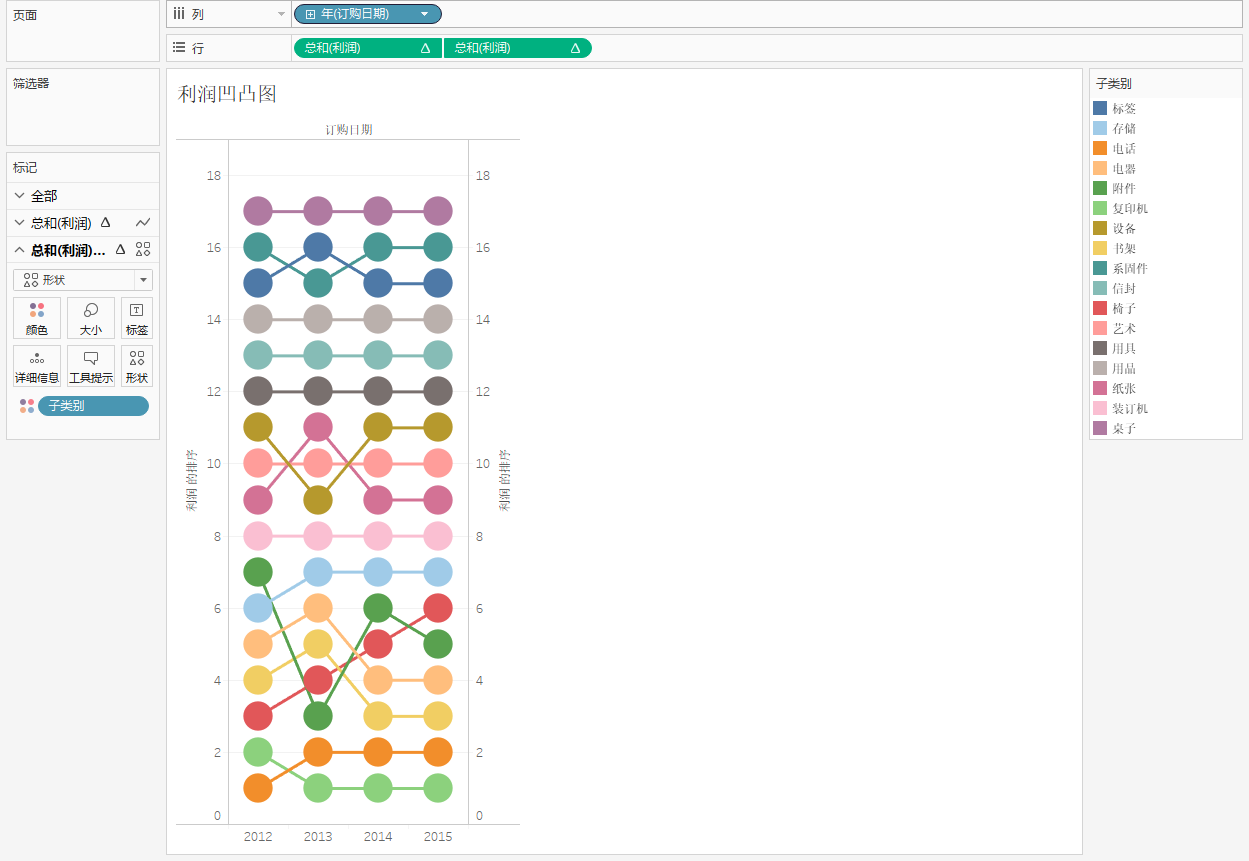Open the 大小 size card
The height and width of the screenshot is (861, 1249).
pyautogui.click(x=91, y=318)
